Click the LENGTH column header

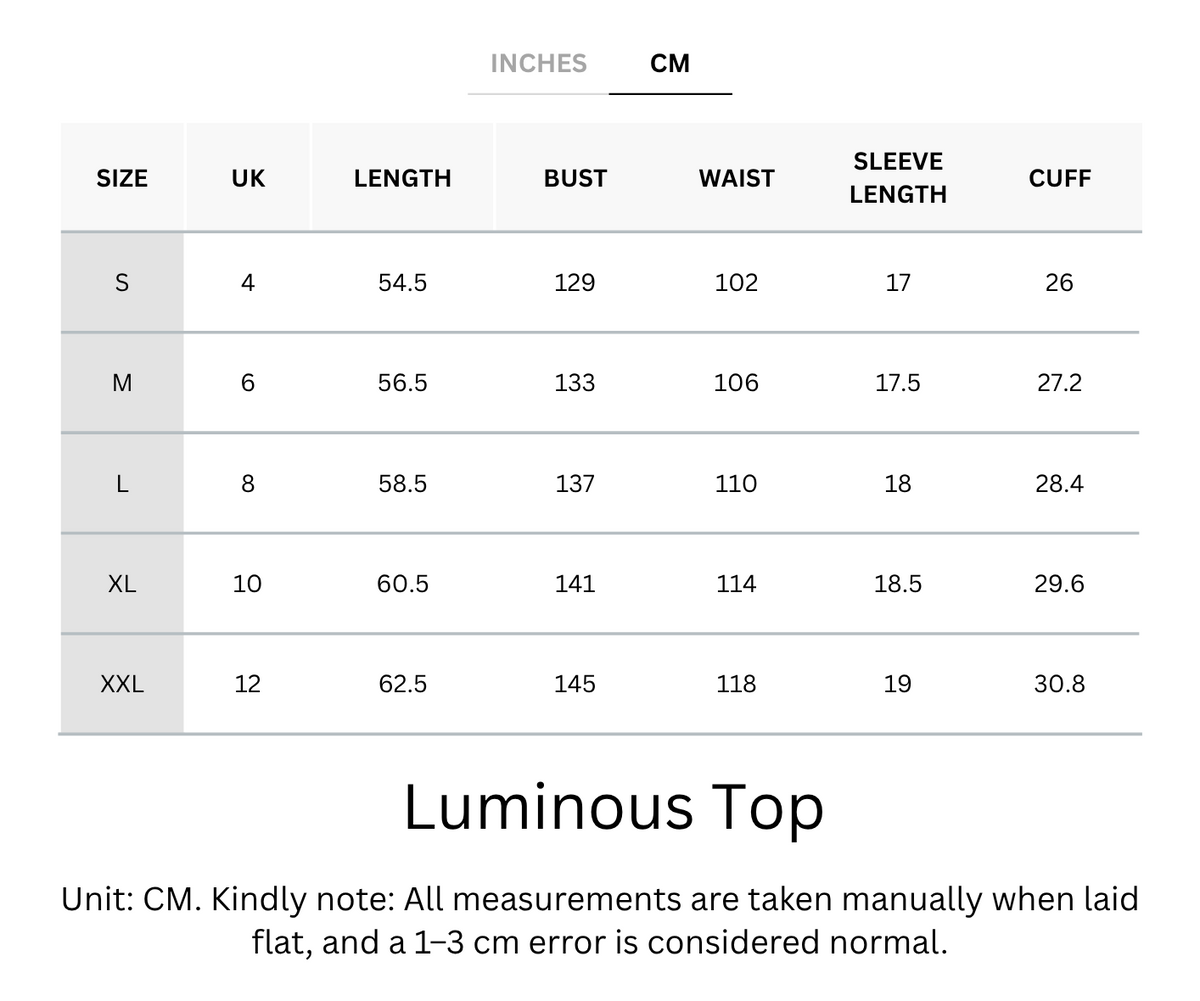402,178
